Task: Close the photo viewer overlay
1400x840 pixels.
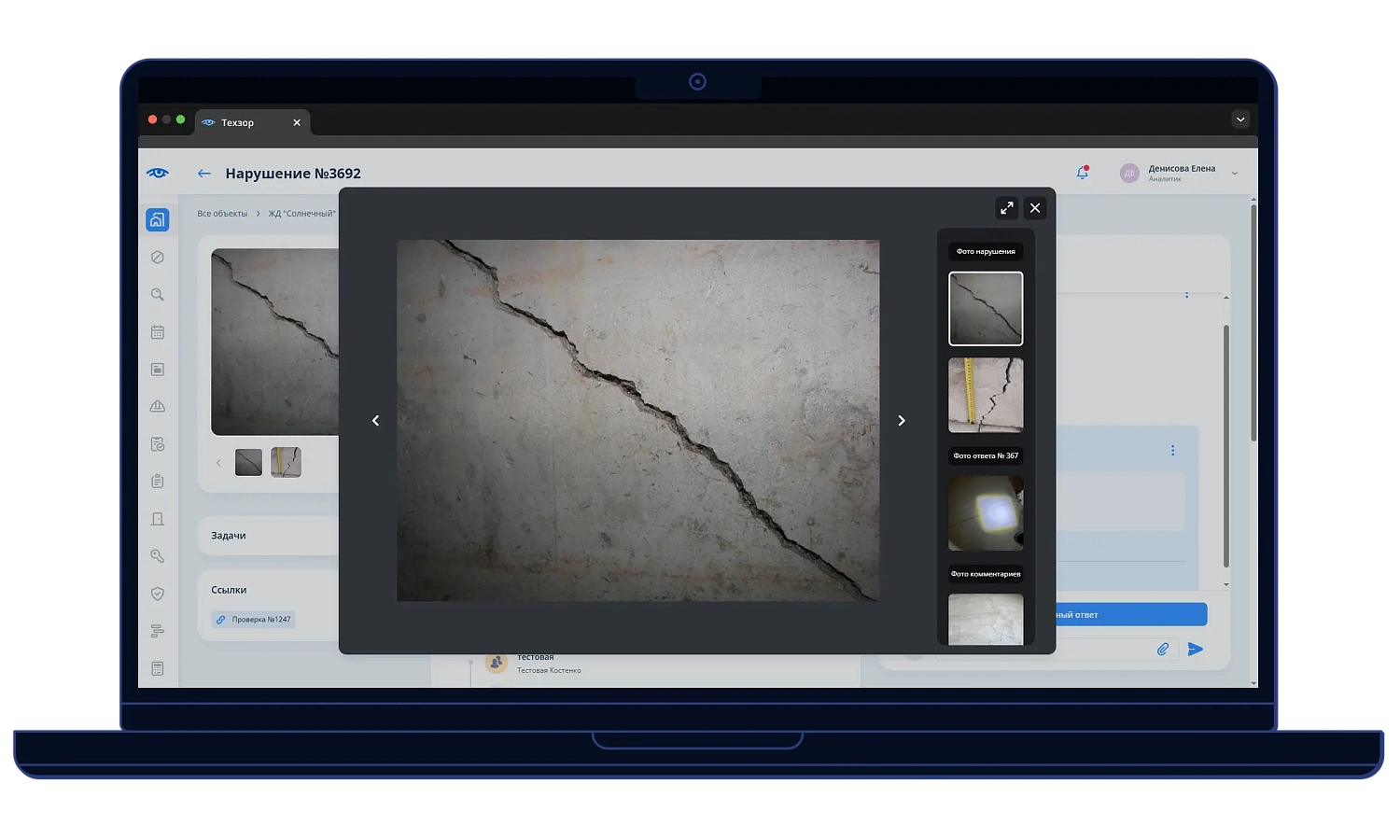Action: coord(1035,208)
